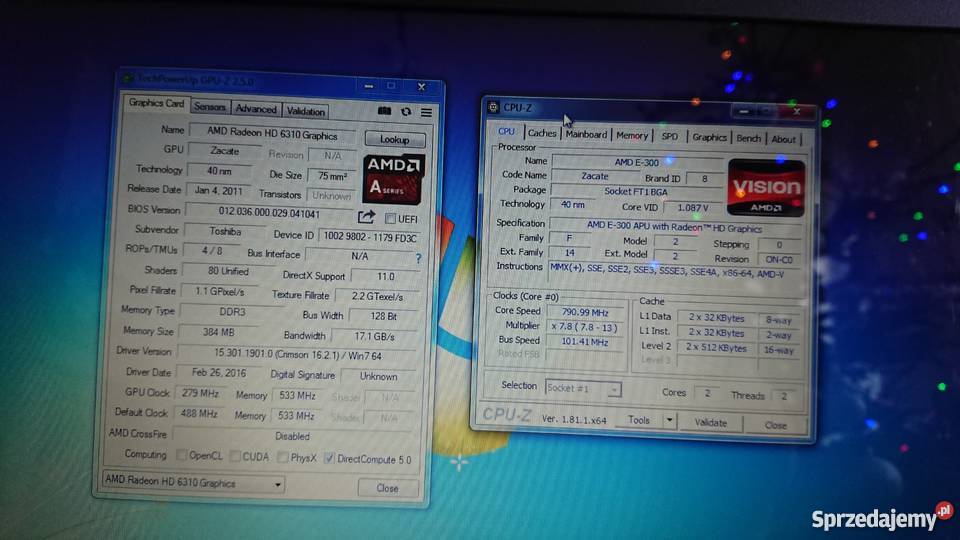Open the GPU-Z hamburger menu icon
Image resolution: width=960 pixels, height=540 pixels.
[x=426, y=112]
